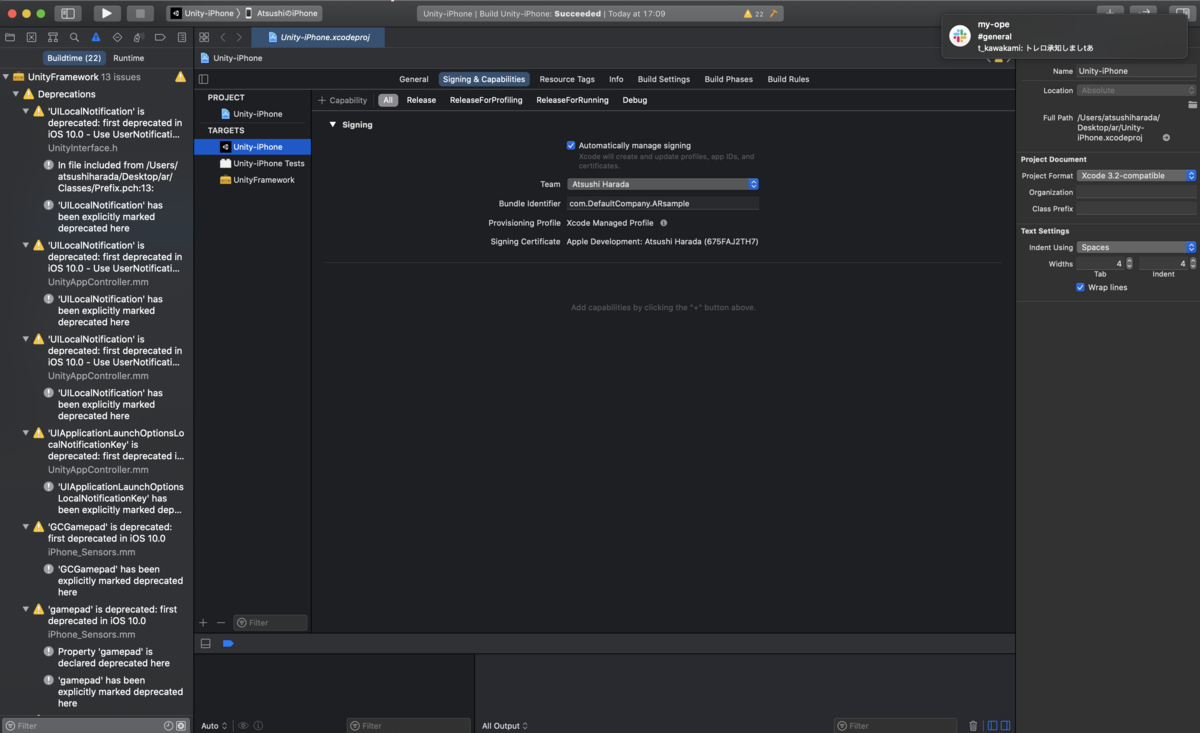Open Project Format dropdown
Image resolution: width=1200 pixels, height=733 pixels.
1136,175
